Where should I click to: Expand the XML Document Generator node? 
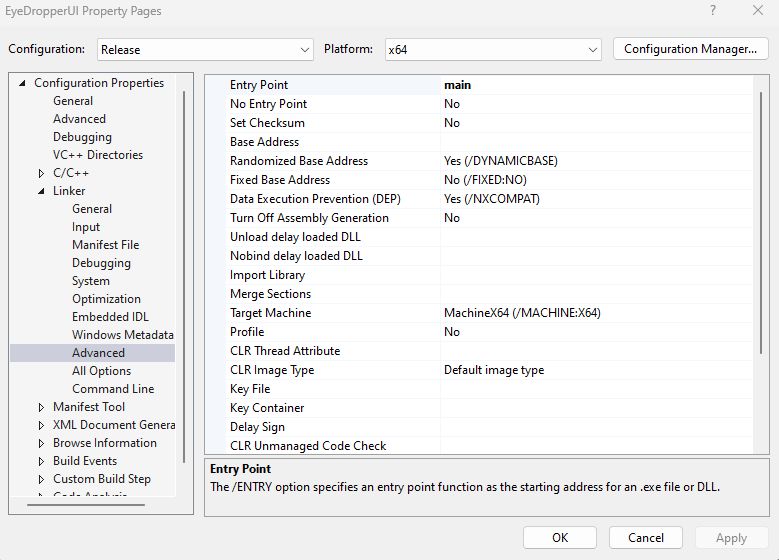pyautogui.click(x=41, y=425)
